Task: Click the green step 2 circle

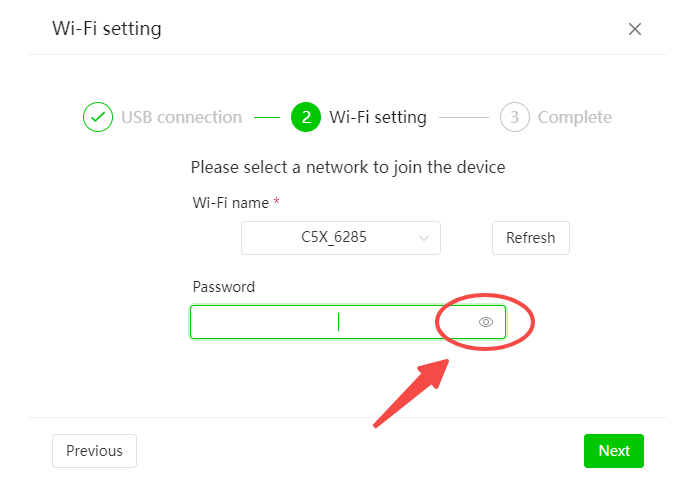Action: 306,117
